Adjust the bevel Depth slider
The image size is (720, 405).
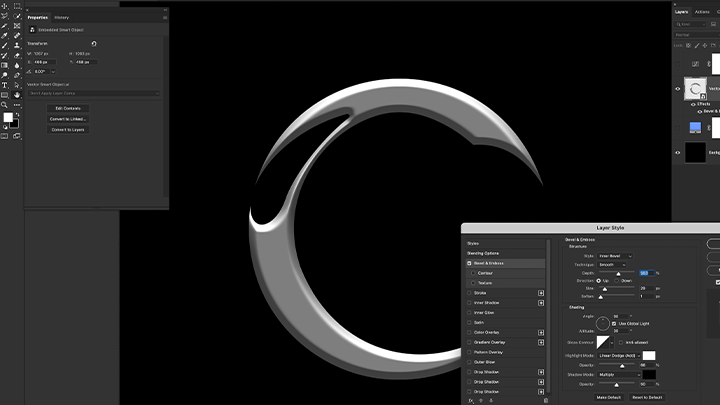(618, 274)
